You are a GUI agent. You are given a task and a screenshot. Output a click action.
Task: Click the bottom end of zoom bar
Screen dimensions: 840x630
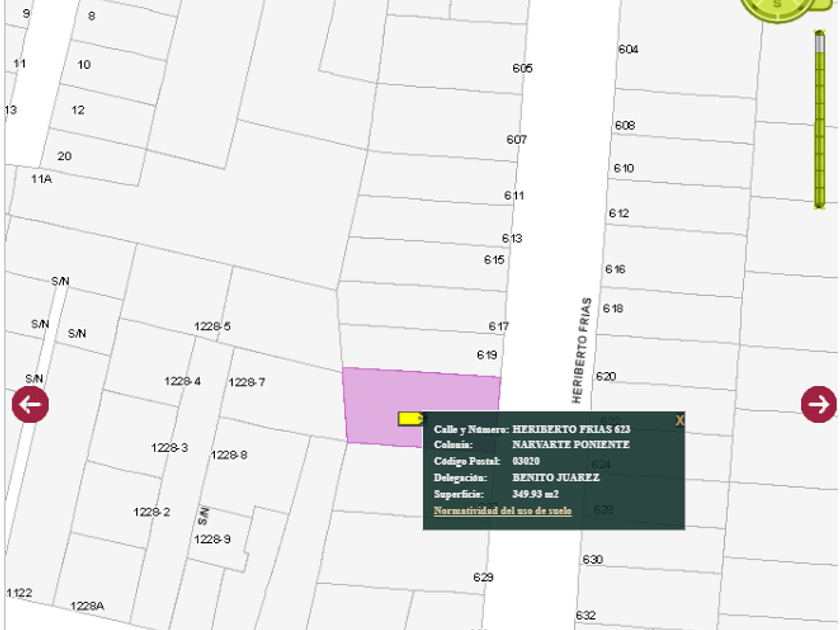pos(820,203)
